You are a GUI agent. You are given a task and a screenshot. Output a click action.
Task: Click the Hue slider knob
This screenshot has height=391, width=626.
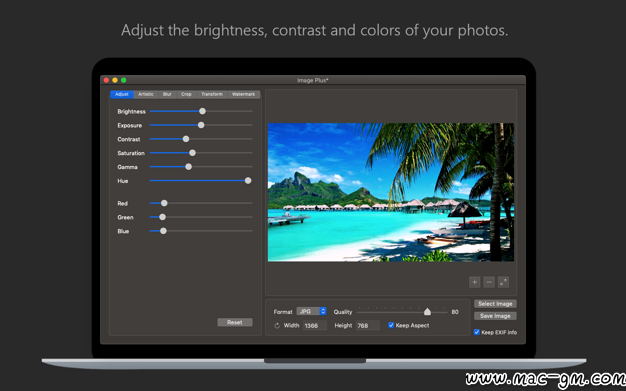coord(248,181)
